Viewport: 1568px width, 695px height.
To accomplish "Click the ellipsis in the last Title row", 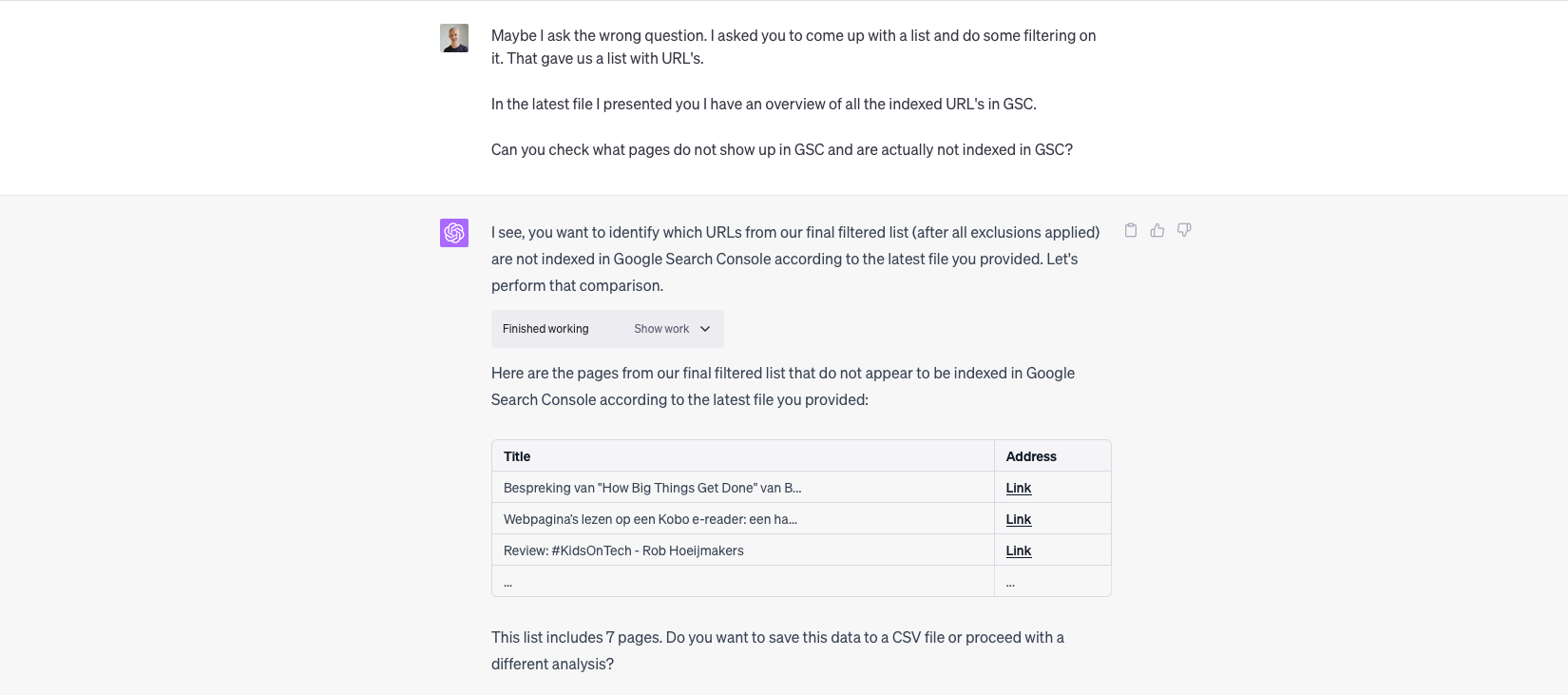I will tap(508, 582).
